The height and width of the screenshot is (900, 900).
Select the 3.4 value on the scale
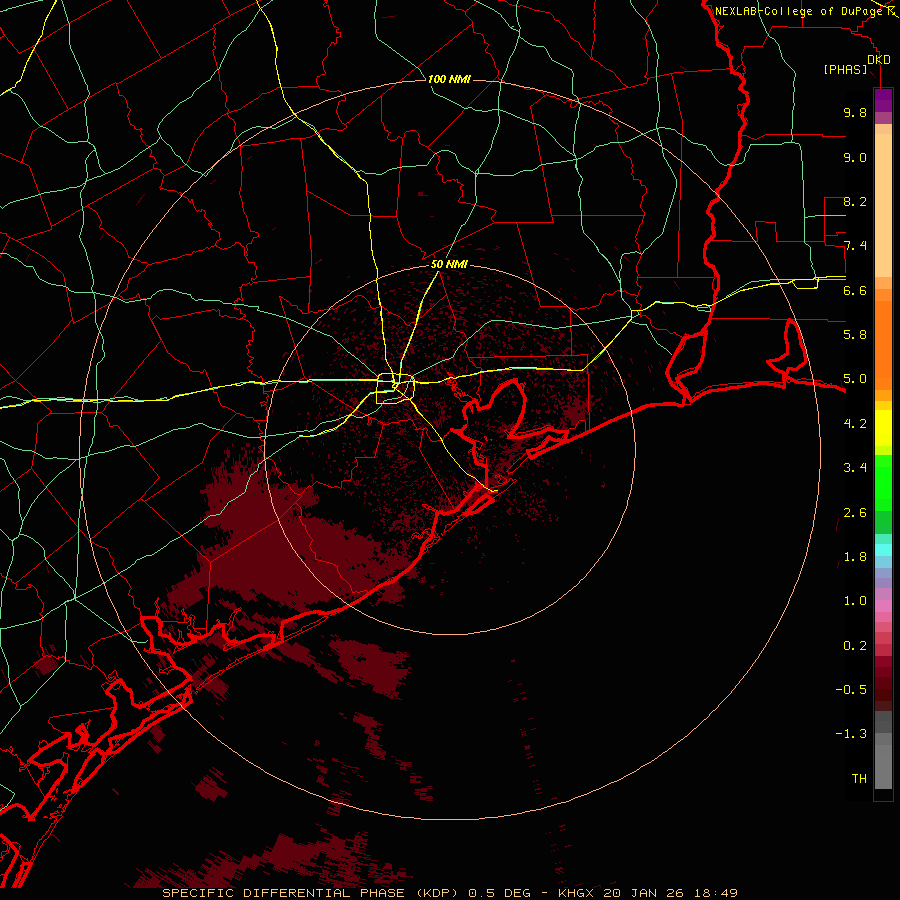(855, 467)
